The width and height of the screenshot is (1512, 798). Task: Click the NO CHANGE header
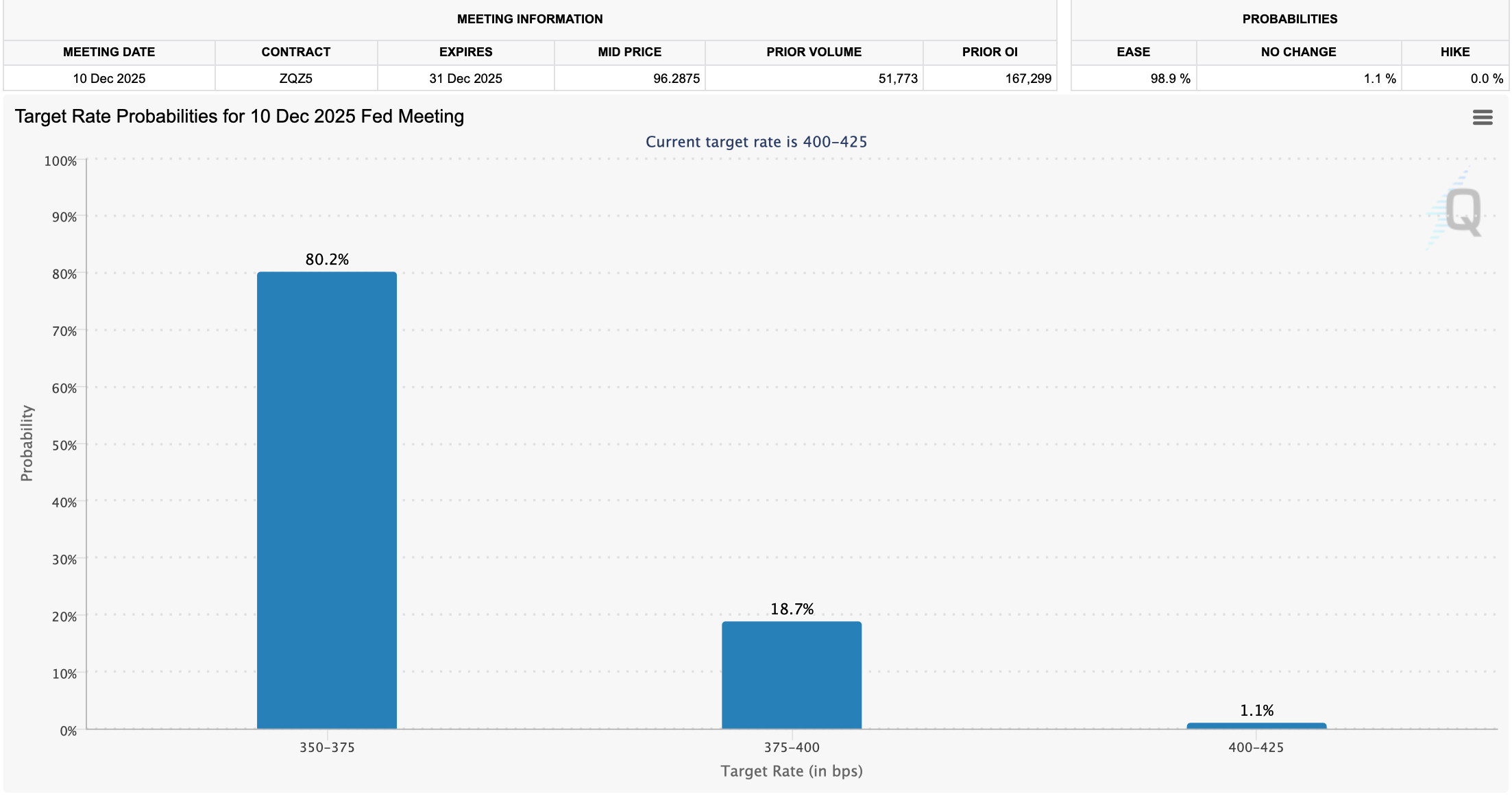(x=1298, y=52)
